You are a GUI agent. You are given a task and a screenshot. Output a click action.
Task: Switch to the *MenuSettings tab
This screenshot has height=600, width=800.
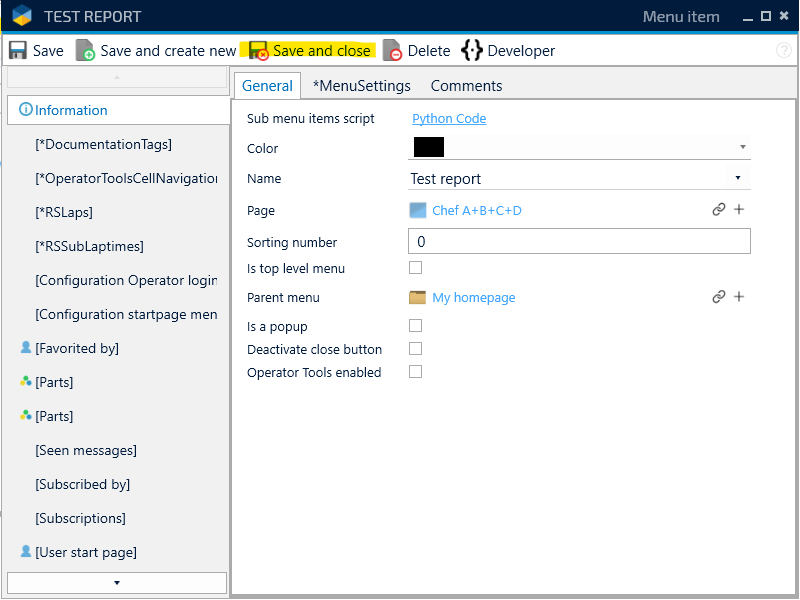[x=361, y=86]
